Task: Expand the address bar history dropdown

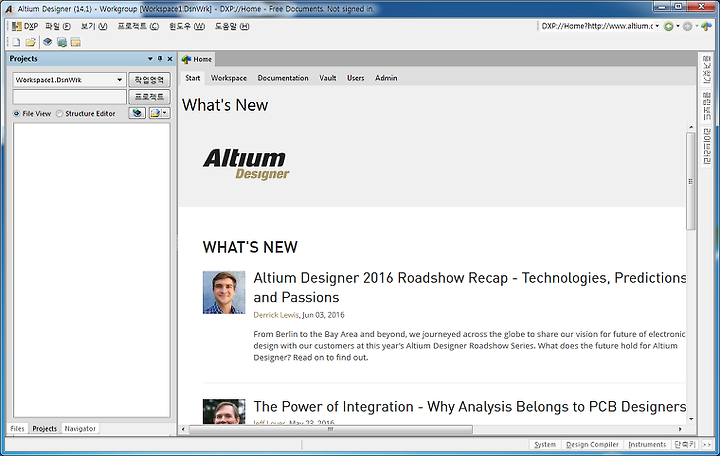Action: click(657, 26)
